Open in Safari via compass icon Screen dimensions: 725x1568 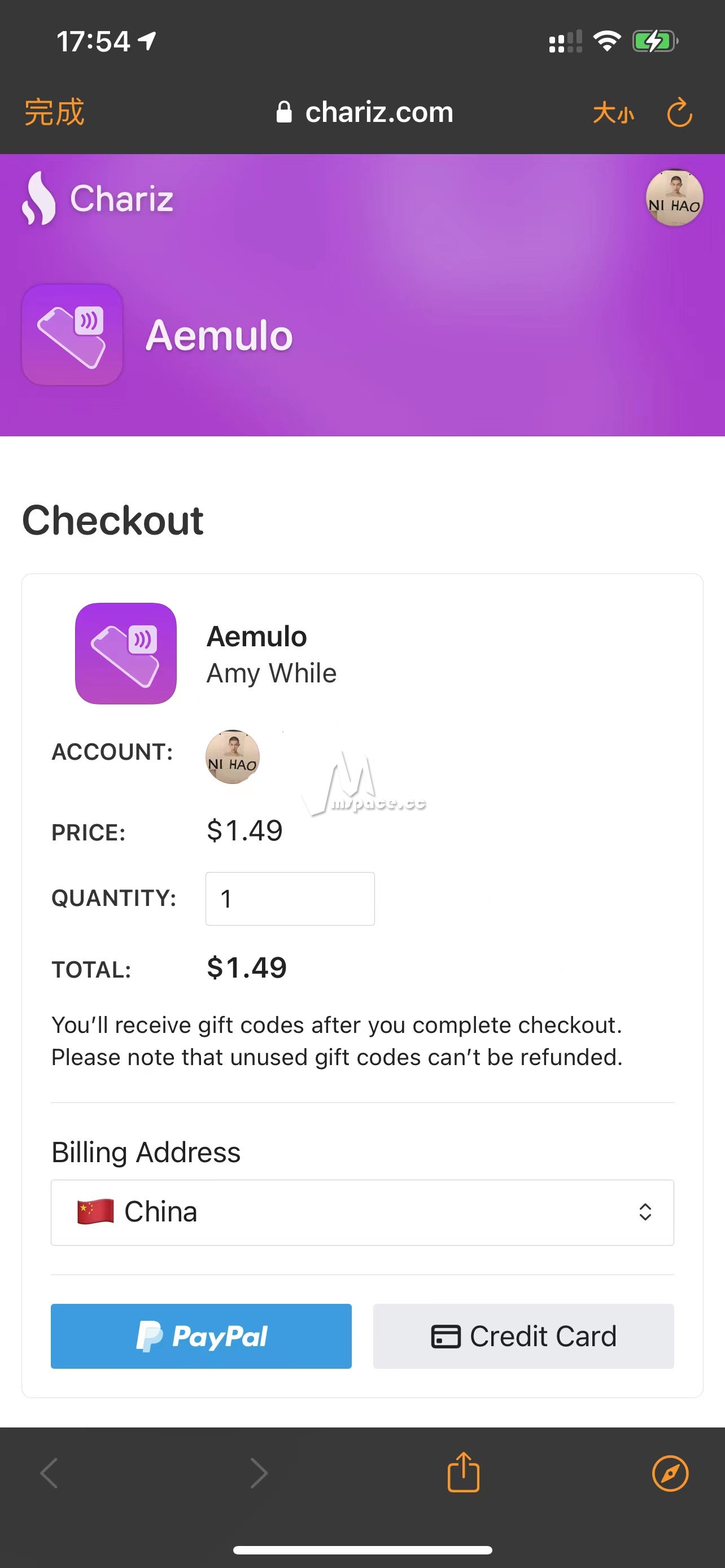tap(670, 1474)
